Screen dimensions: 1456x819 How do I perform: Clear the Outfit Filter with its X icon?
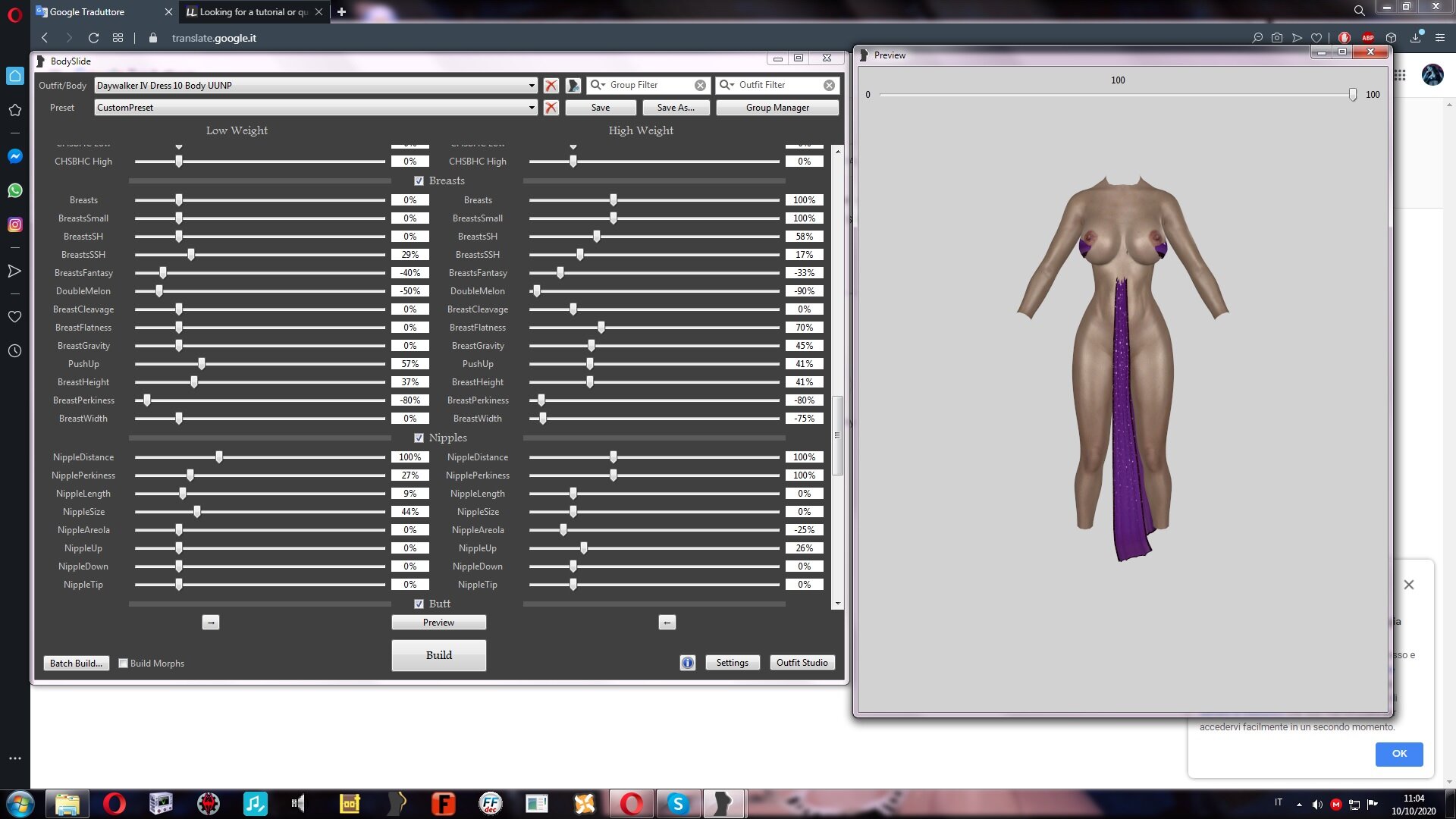point(830,86)
